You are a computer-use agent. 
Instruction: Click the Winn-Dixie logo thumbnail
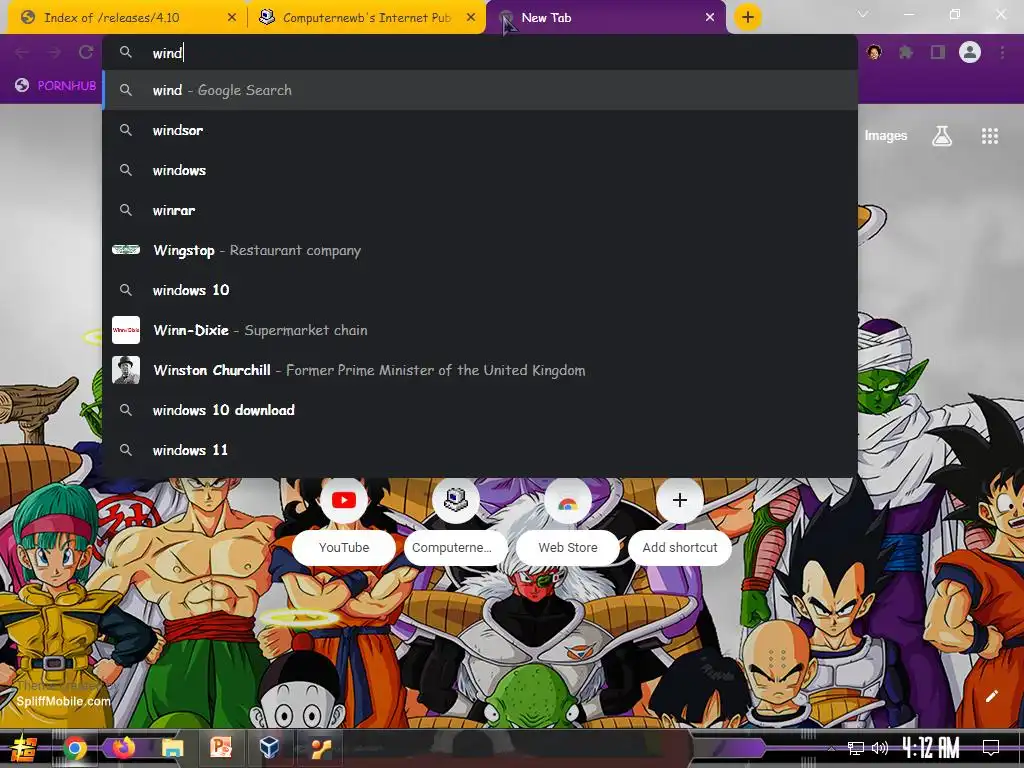point(126,330)
